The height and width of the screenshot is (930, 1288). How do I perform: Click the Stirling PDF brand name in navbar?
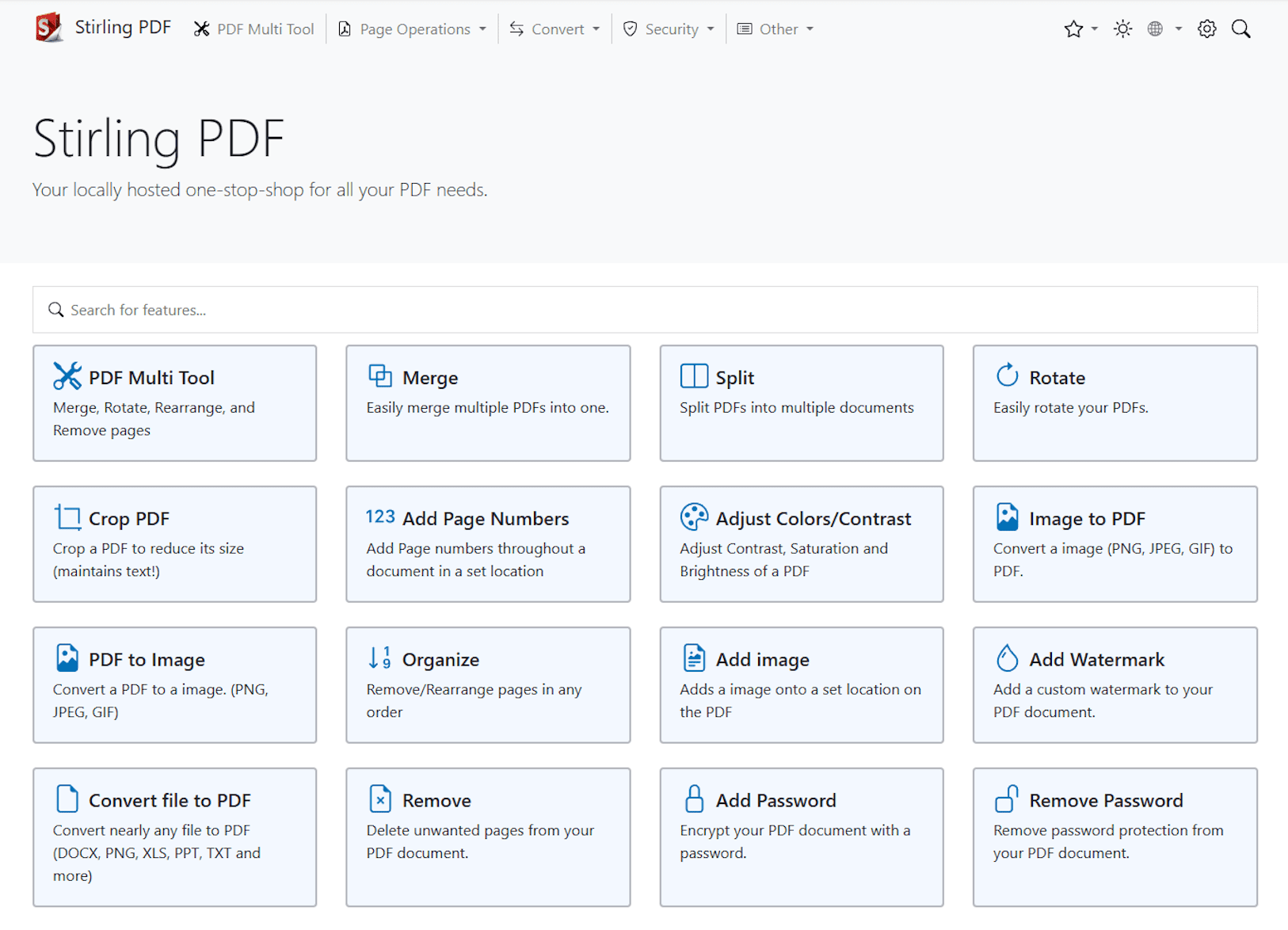(123, 27)
